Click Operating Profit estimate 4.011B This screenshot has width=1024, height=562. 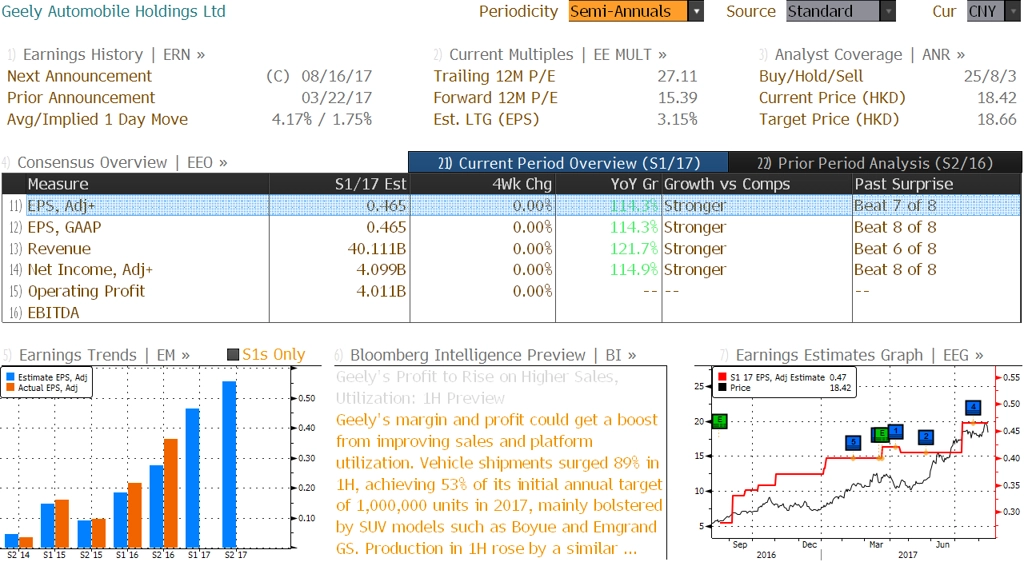[381, 291]
